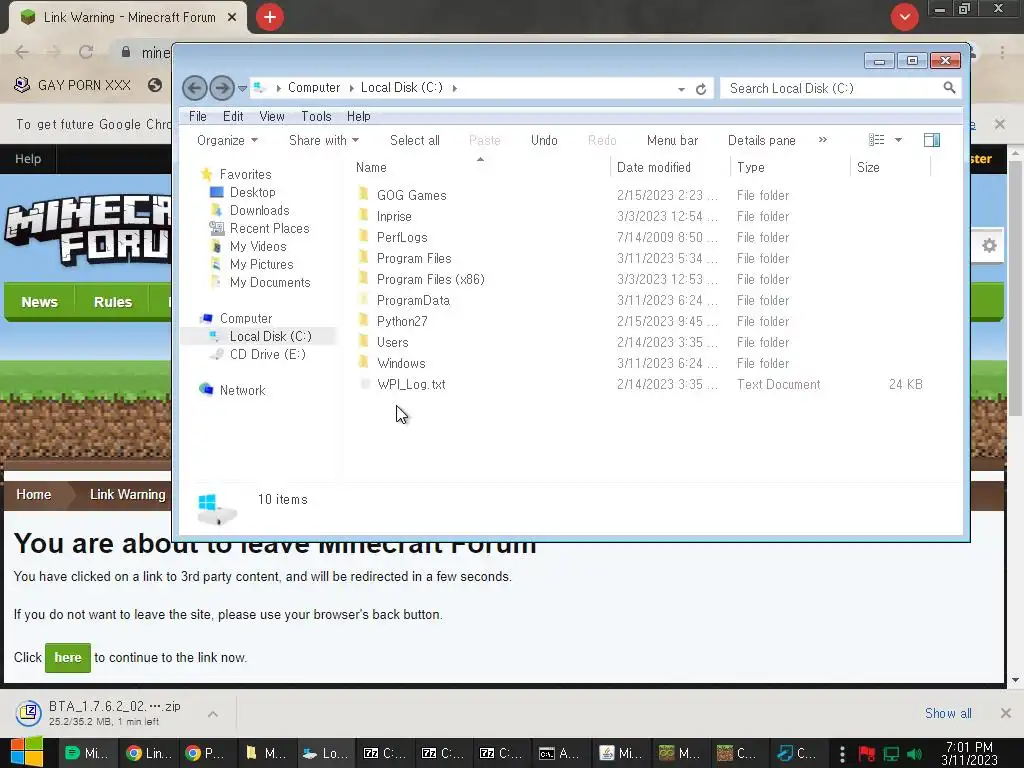The width and height of the screenshot is (1024, 768).
Task: Open News tab on Minecraft Forum
Action: point(39,302)
